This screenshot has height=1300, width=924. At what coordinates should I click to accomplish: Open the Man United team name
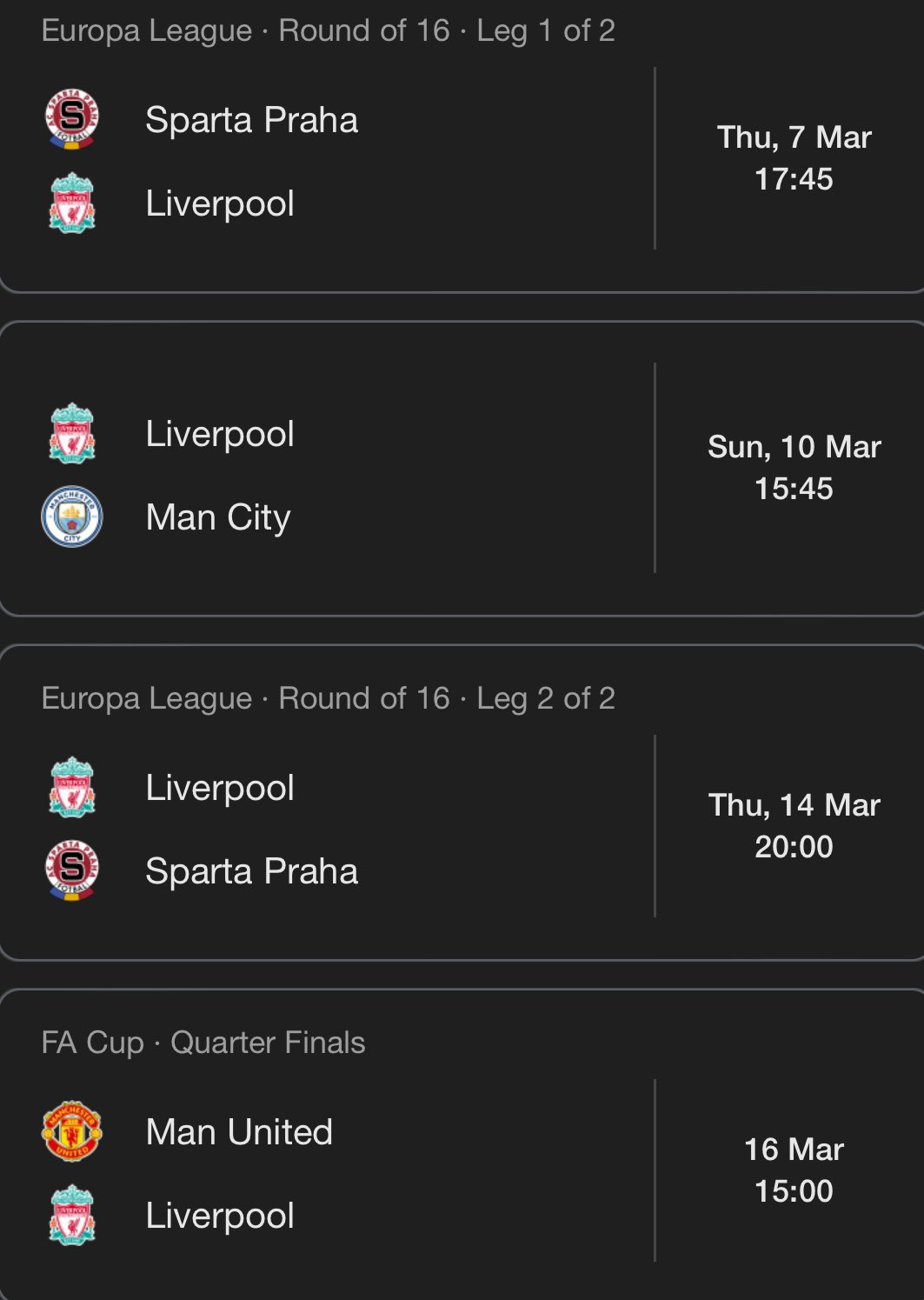coord(239,1132)
